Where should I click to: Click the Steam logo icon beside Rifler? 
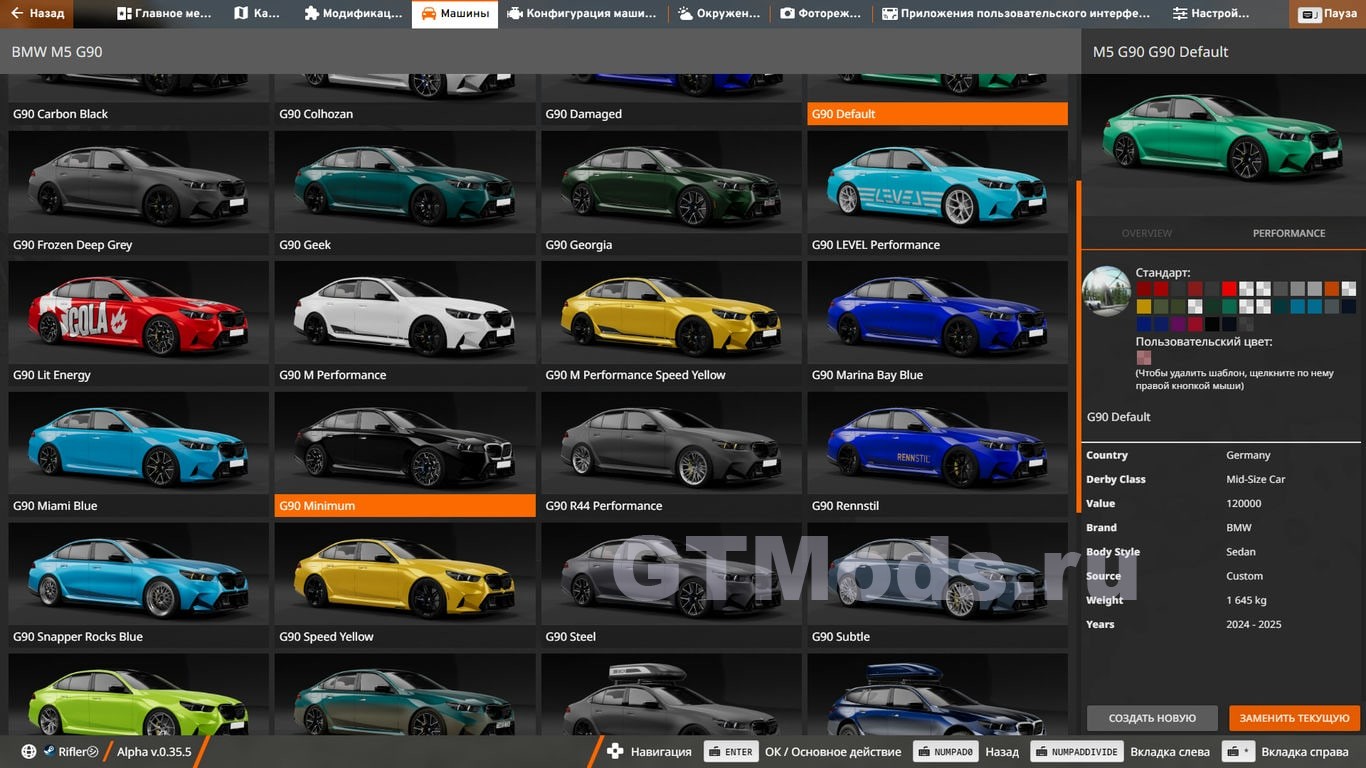[48, 752]
